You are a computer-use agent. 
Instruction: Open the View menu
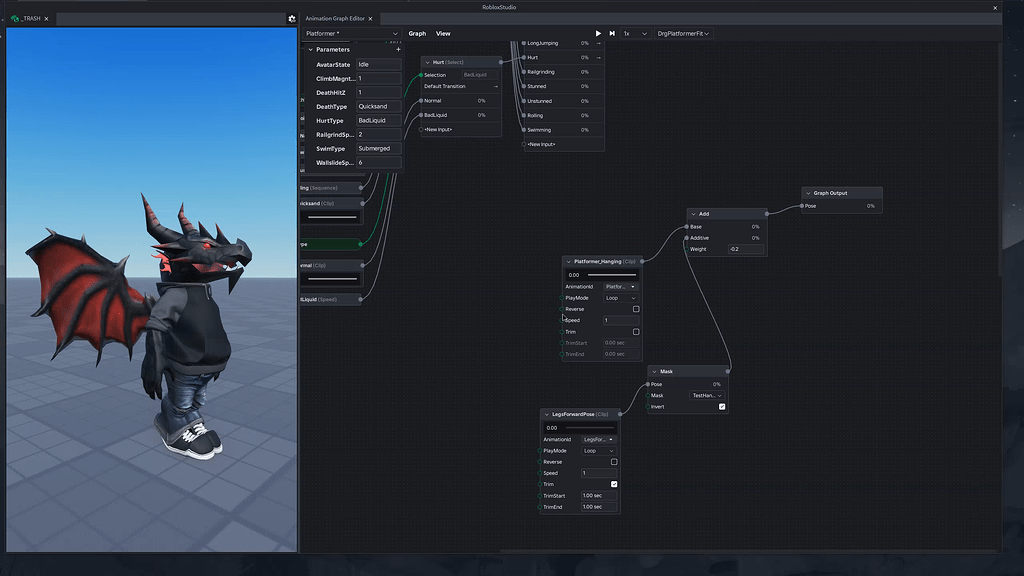(443, 33)
